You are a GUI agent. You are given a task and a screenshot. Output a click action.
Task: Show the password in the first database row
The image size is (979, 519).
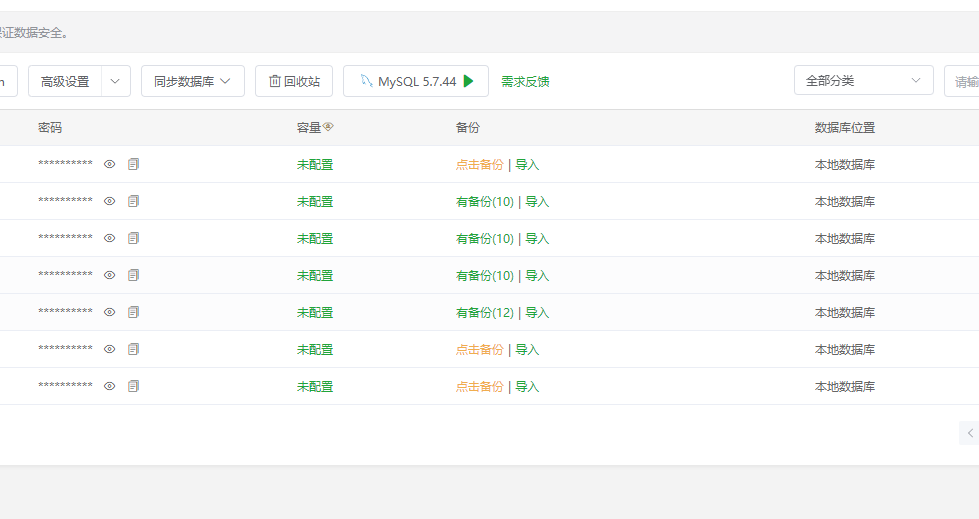click(109, 164)
